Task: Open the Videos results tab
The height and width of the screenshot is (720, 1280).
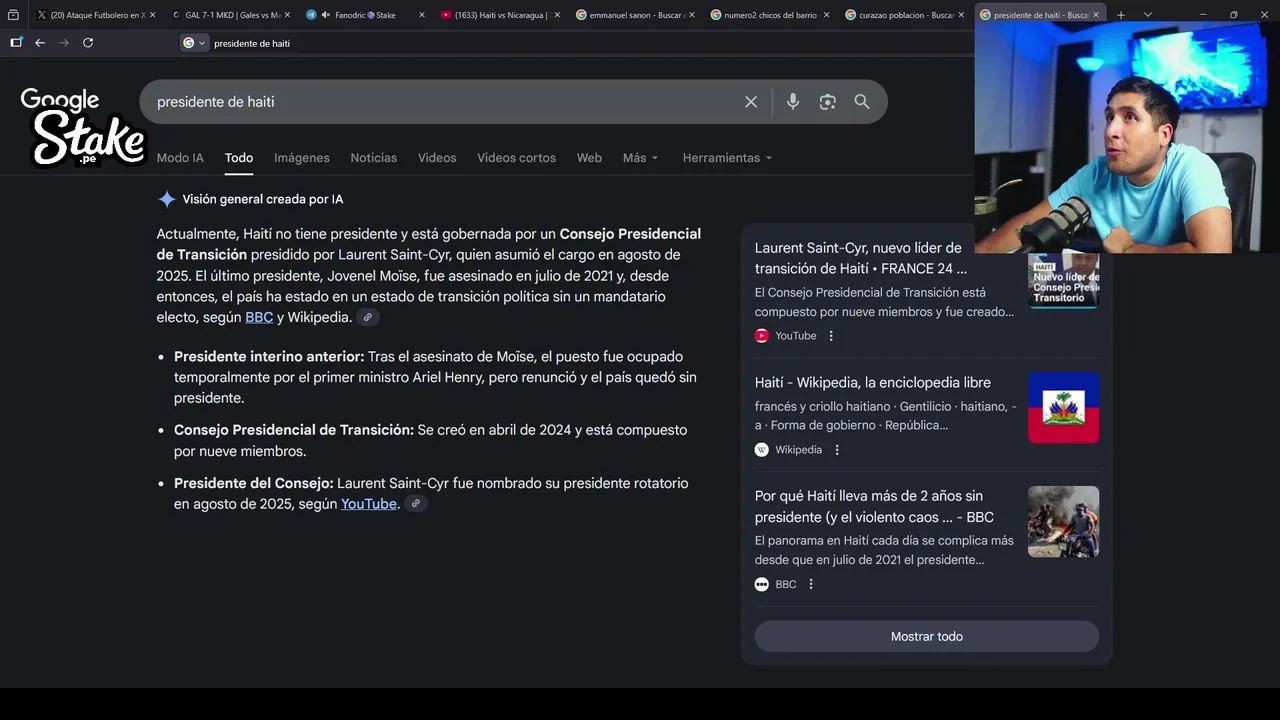Action: pyautogui.click(x=437, y=158)
